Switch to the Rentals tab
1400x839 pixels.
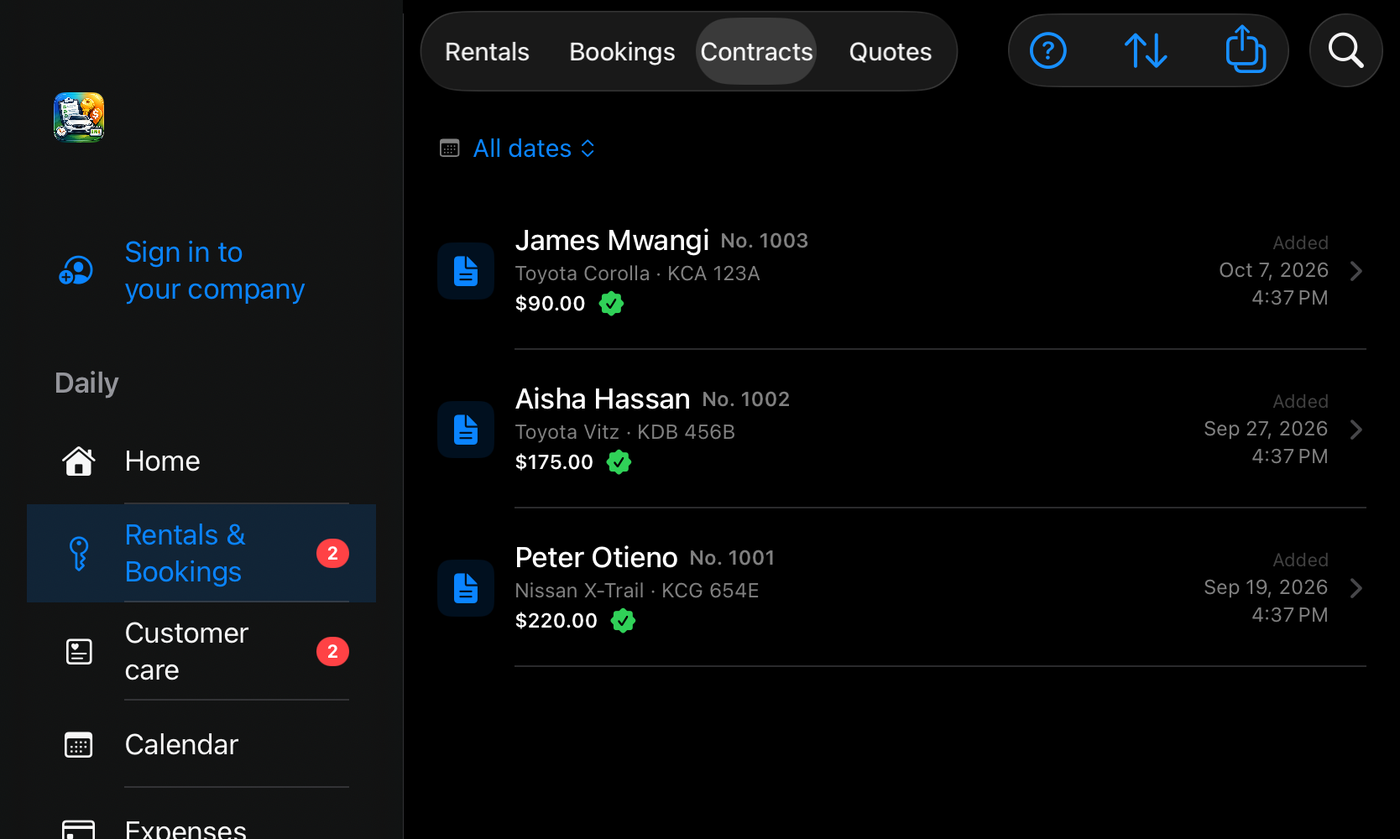point(487,52)
